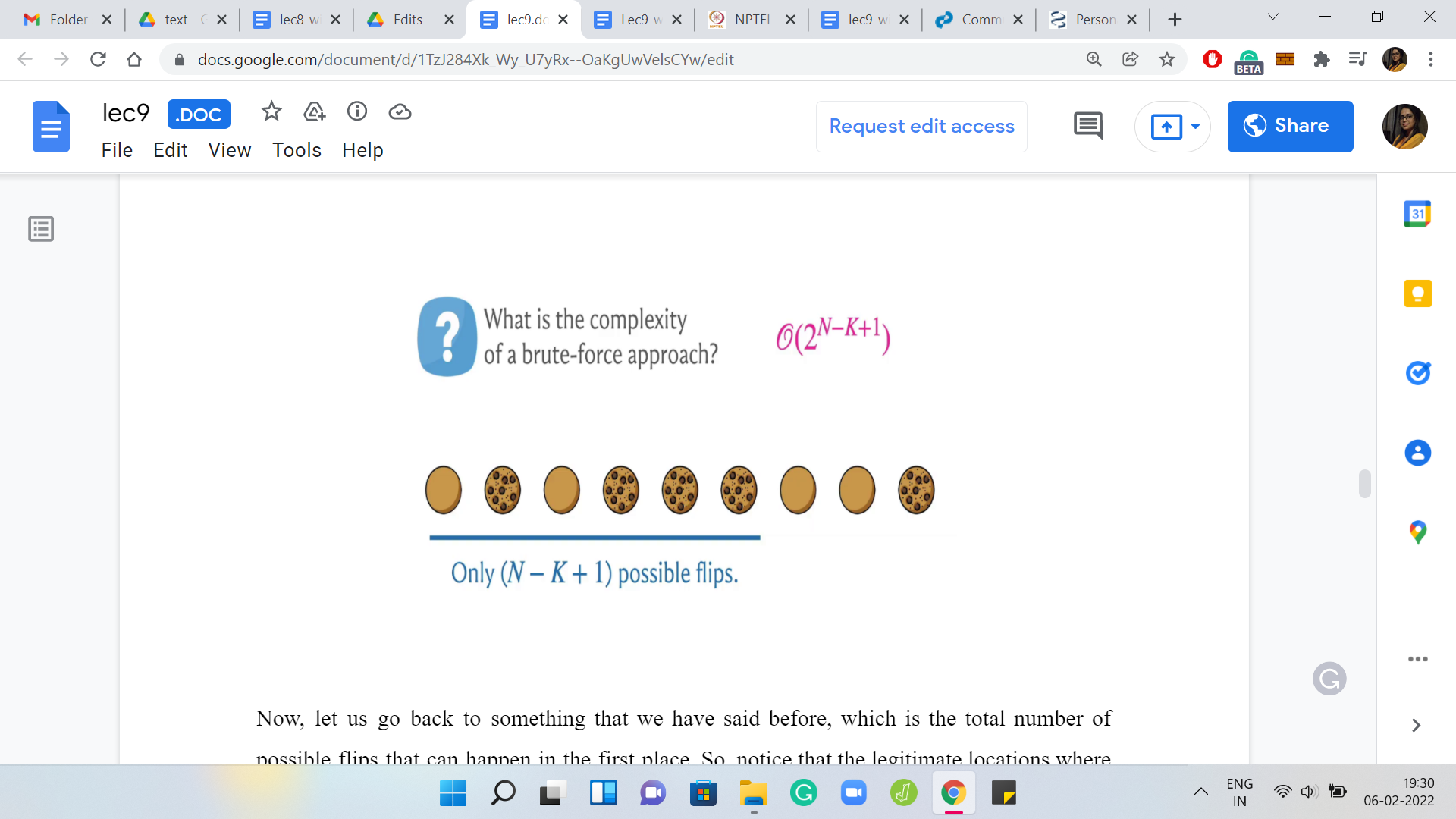The height and width of the screenshot is (819, 1456).
Task: Click Request edit access button
Action: tap(921, 126)
